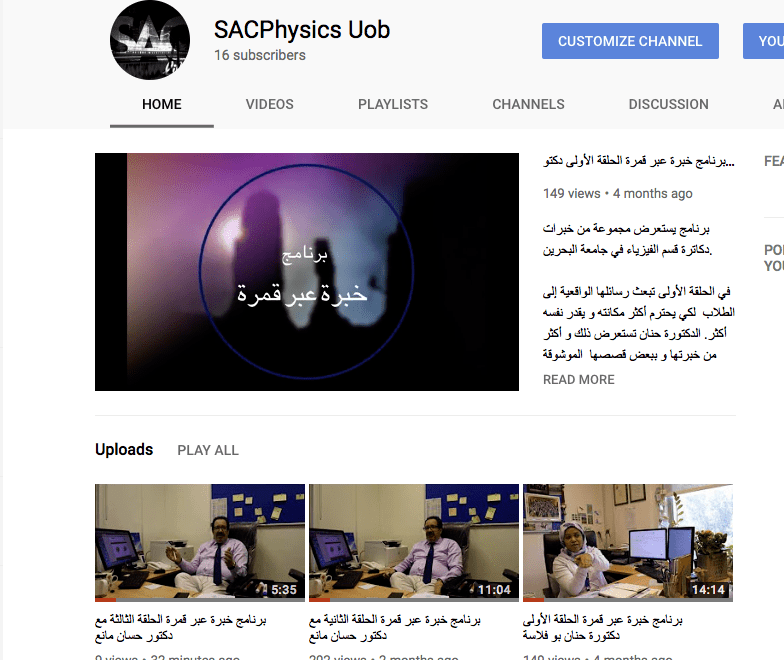Open the 14:14 video thumbnail

[628, 542]
